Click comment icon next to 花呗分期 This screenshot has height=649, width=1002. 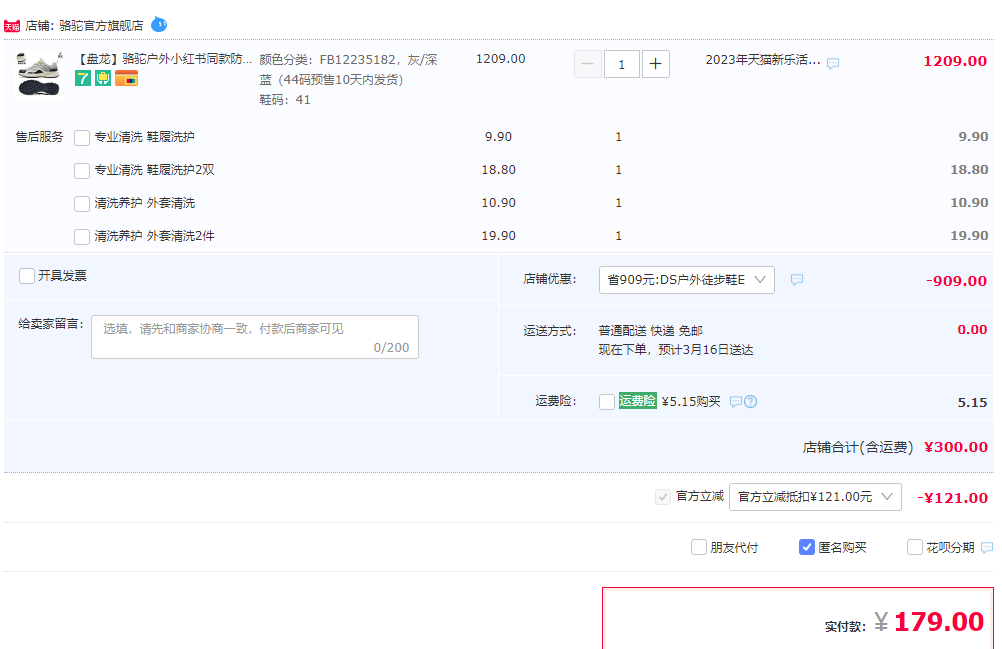[987, 548]
